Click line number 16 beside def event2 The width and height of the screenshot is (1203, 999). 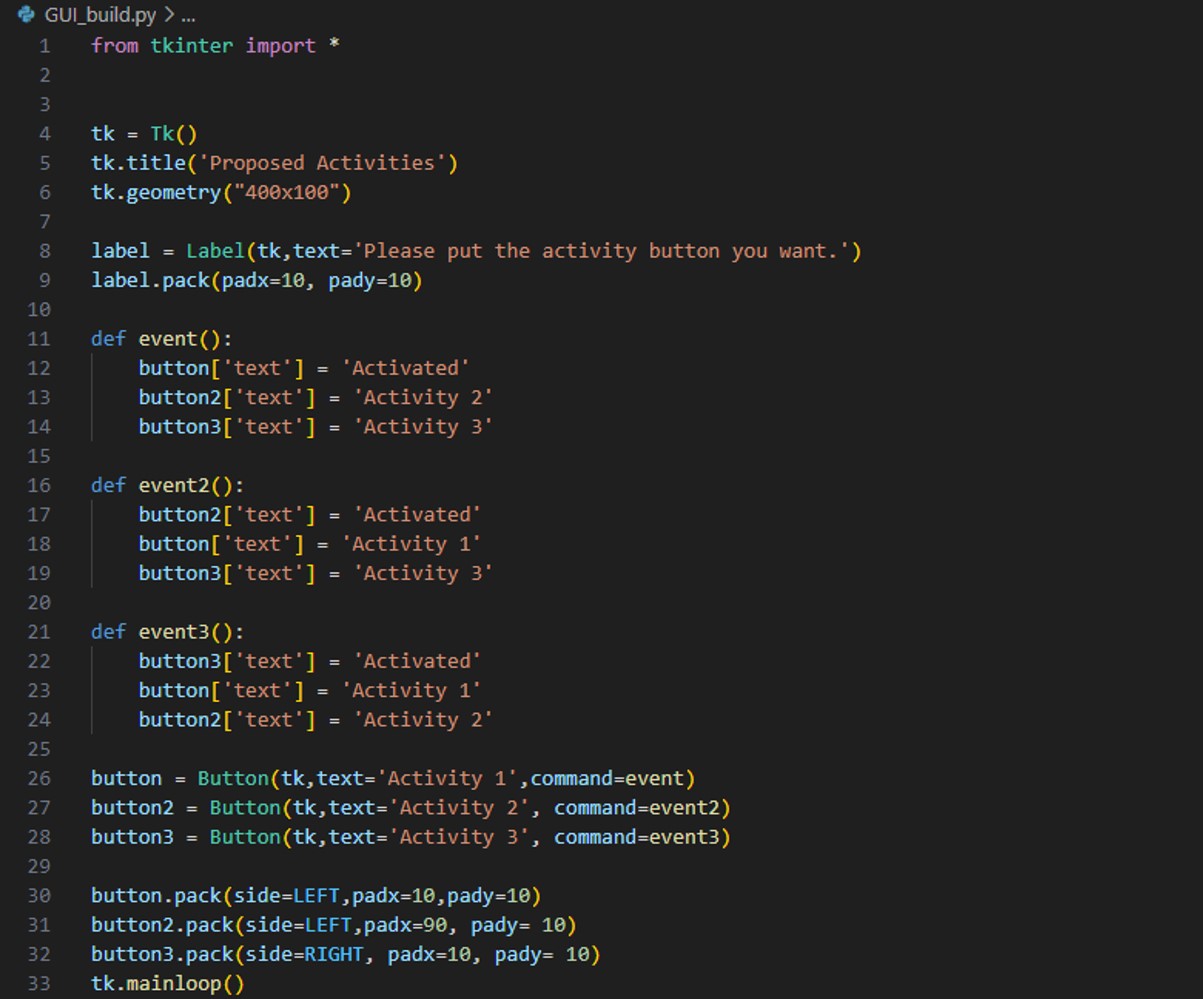[x=40, y=485]
